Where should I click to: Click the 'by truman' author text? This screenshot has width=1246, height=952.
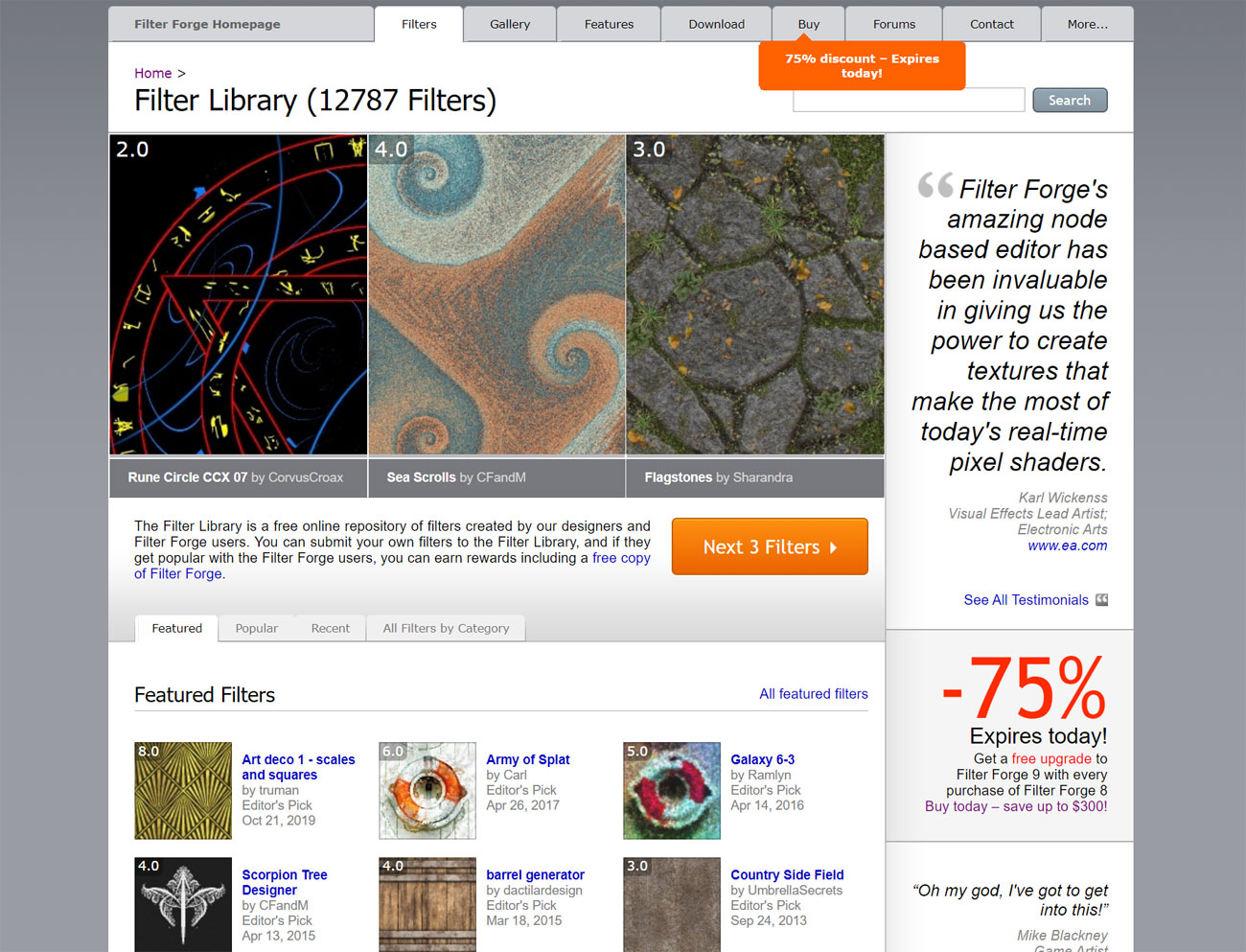pyautogui.click(x=270, y=790)
